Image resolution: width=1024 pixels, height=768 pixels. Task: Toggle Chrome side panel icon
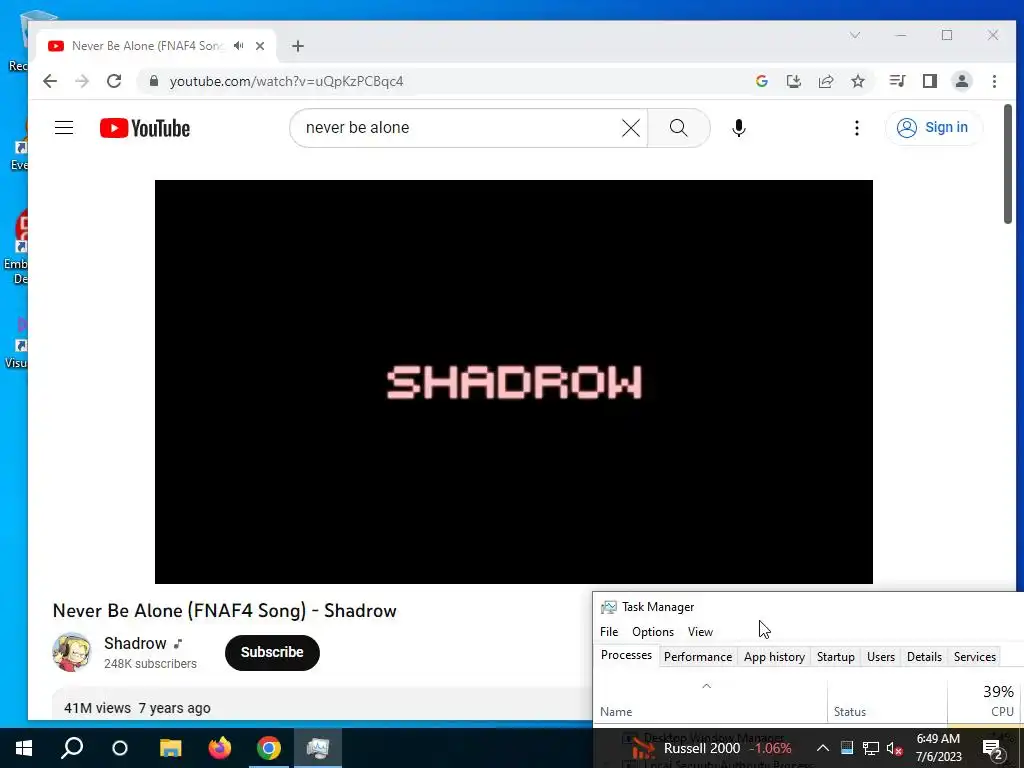pyautogui.click(x=930, y=81)
